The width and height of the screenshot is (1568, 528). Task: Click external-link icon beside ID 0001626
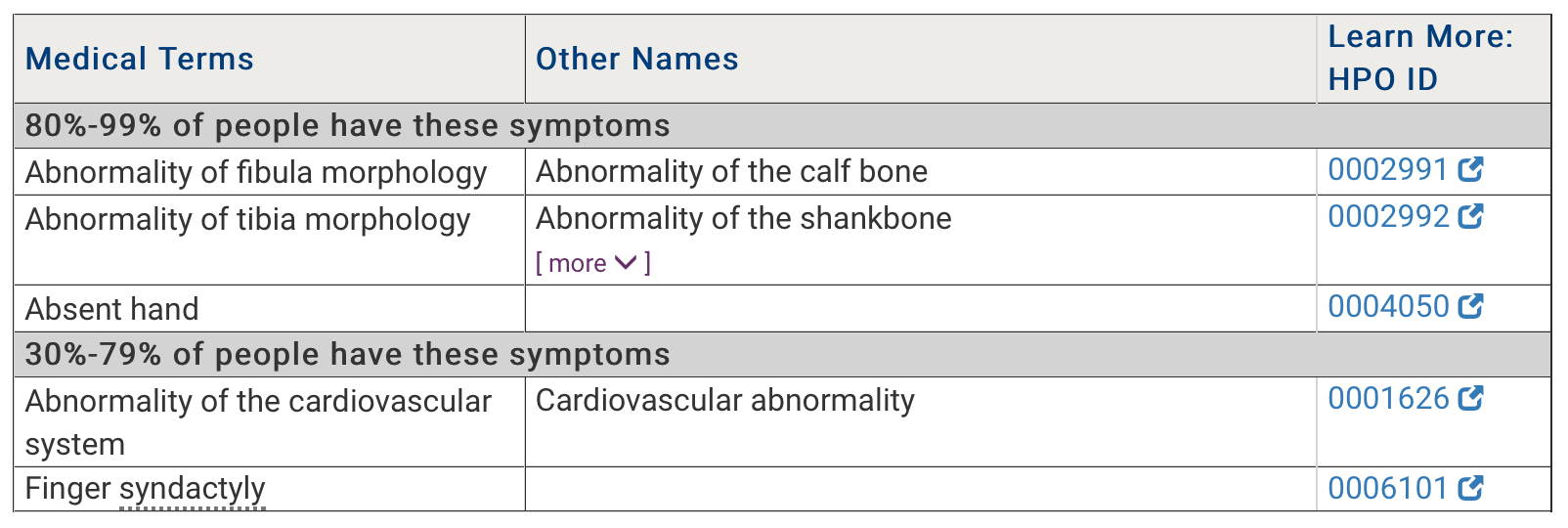(1470, 398)
